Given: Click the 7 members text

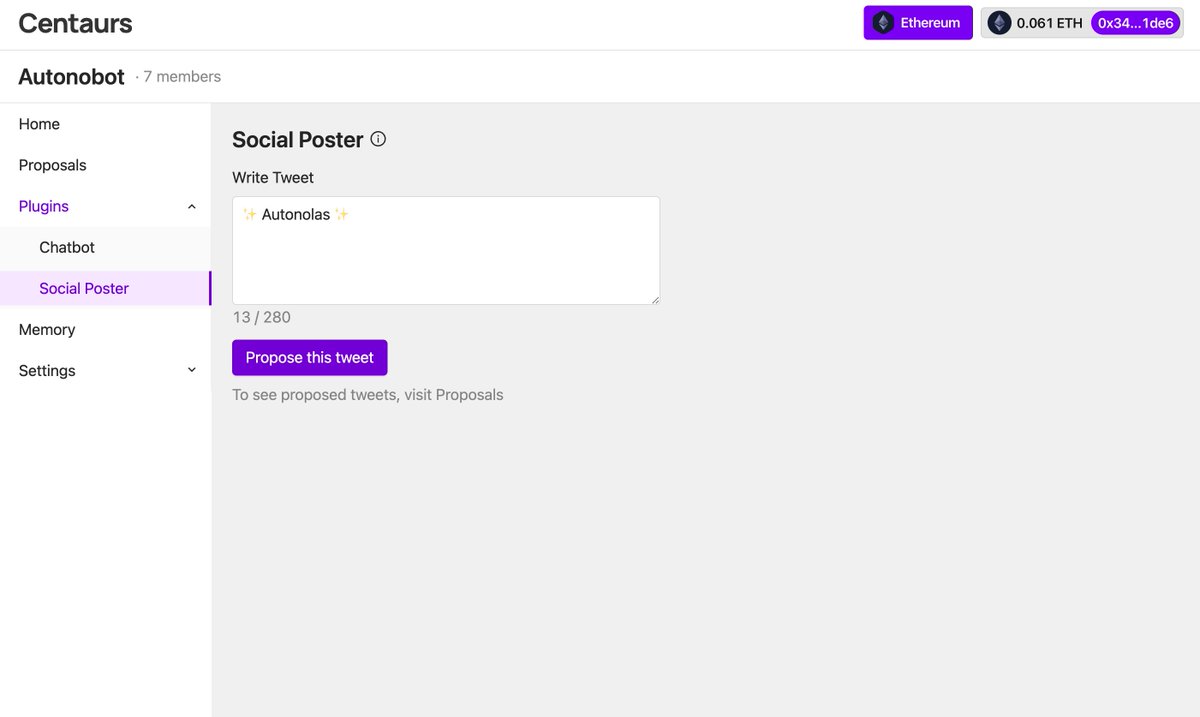Looking at the screenshot, I should [182, 77].
